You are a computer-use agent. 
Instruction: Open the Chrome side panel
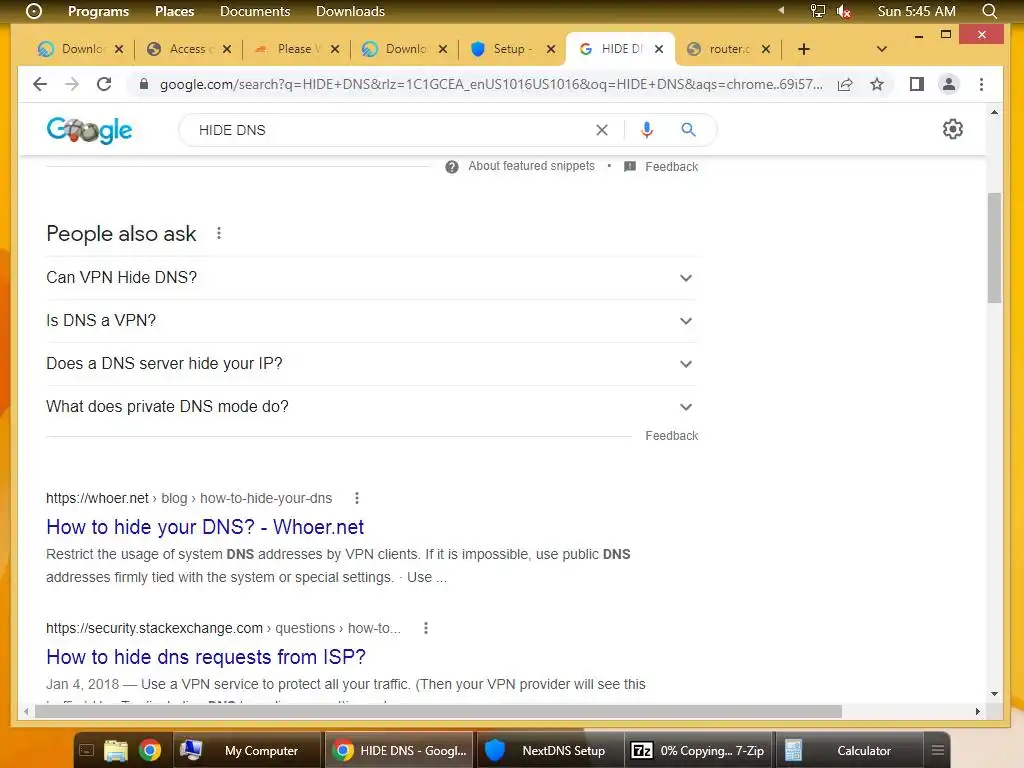point(917,84)
